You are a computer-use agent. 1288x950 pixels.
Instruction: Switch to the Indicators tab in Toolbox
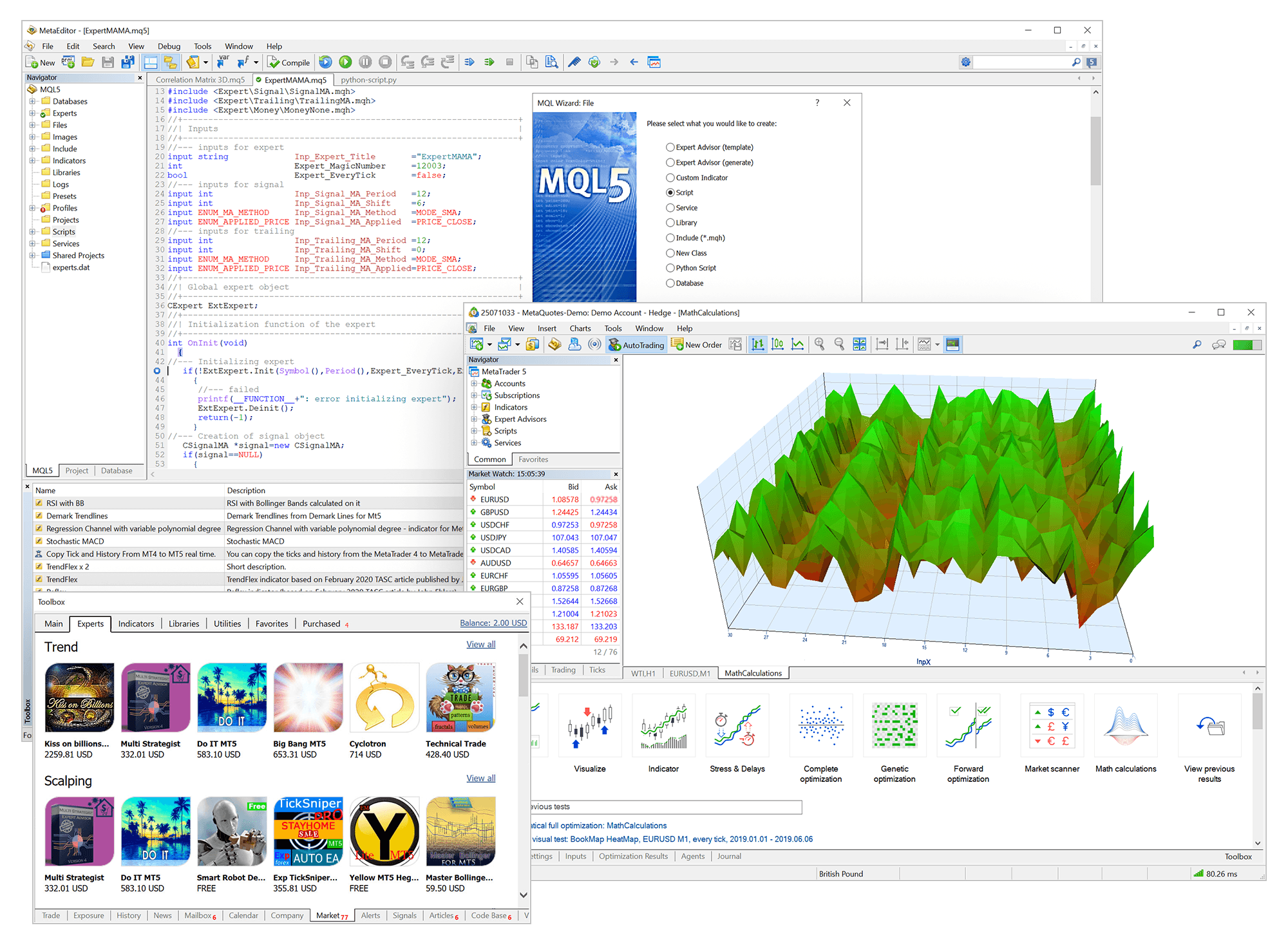coord(135,624)
